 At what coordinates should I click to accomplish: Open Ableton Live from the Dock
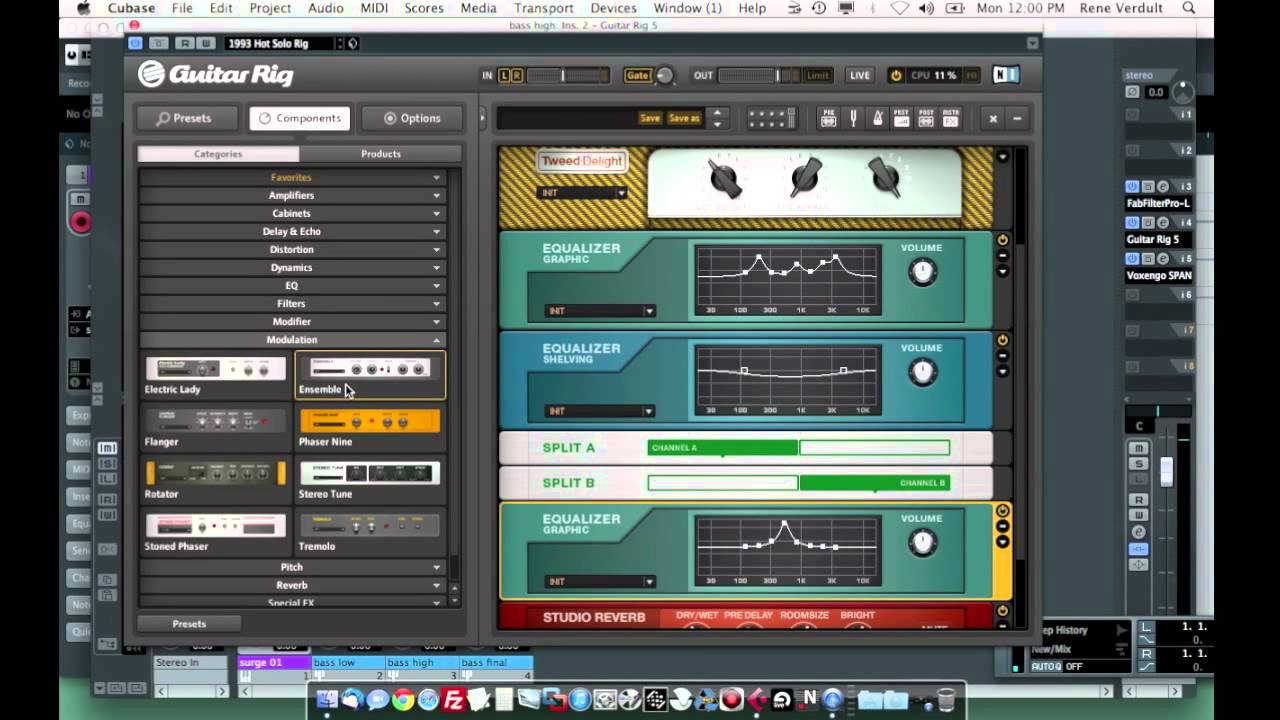coord(782,700)
